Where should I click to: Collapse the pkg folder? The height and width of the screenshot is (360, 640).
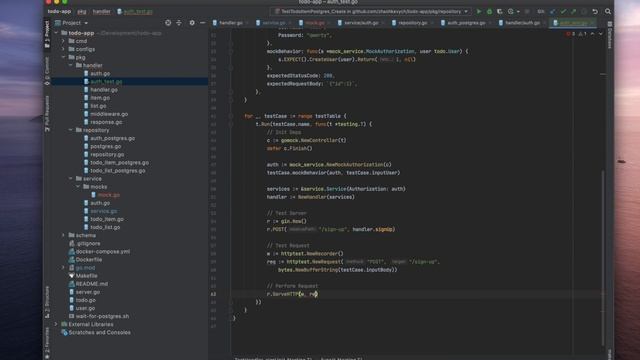[x=63, y=57]
